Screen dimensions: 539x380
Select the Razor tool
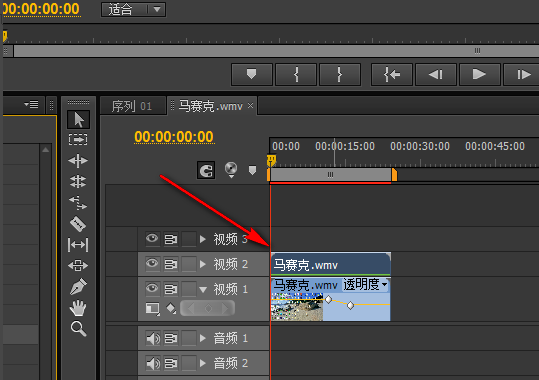pyautogui.click(x=78, y=224)
